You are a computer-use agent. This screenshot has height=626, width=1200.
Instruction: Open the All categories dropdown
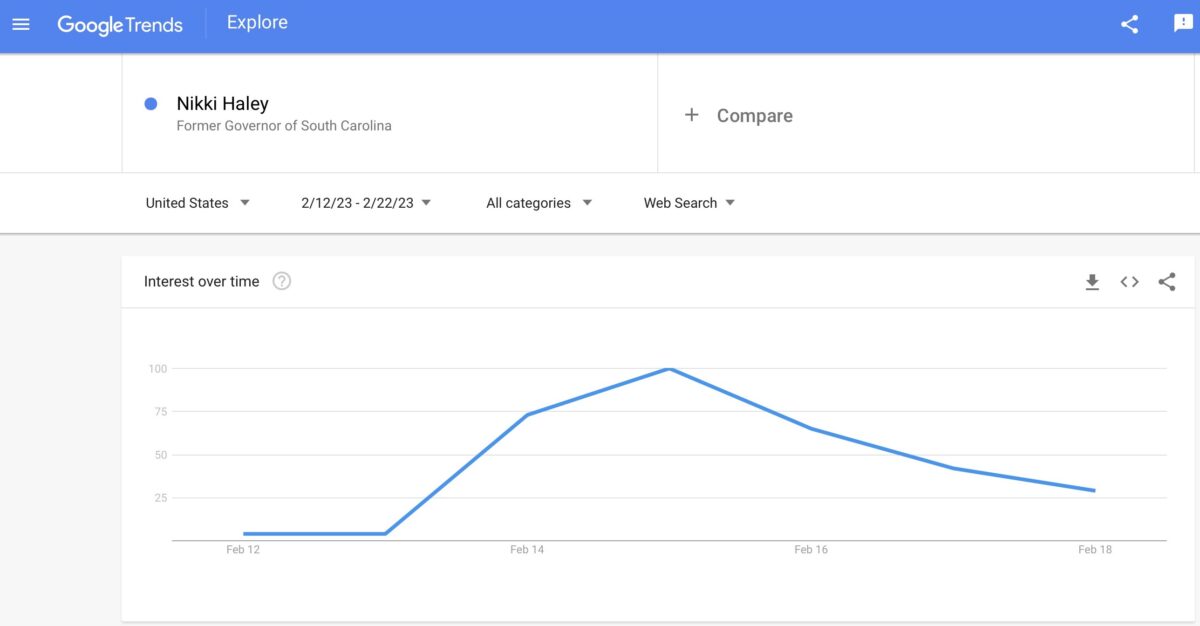pos(538,203)
